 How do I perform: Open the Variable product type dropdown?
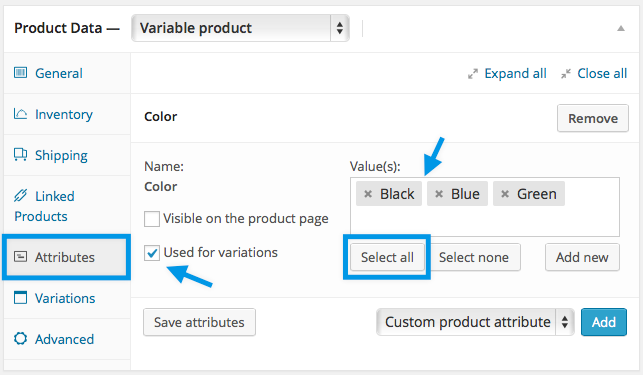(x=240, y=28)
